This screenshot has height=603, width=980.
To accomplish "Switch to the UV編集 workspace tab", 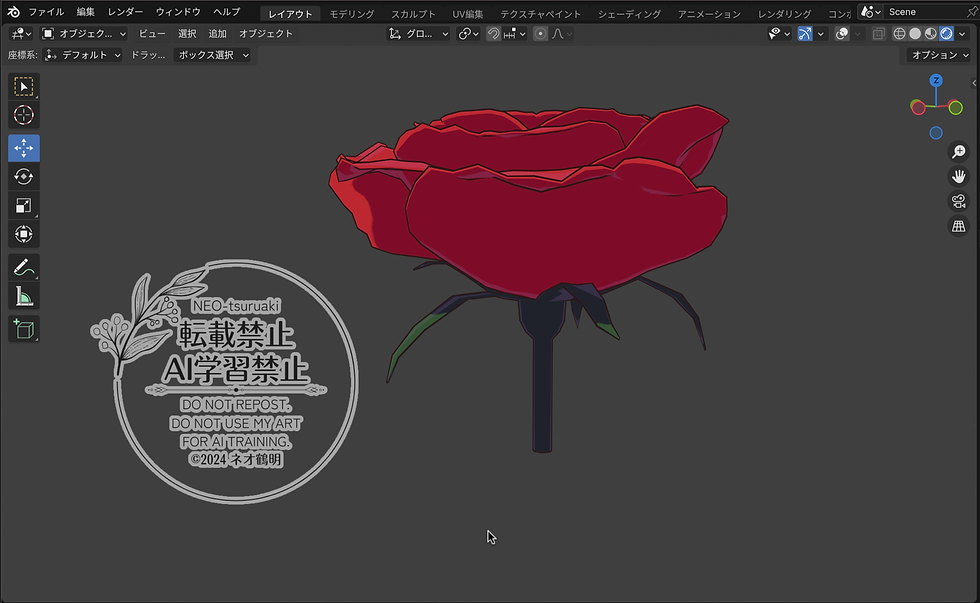I will [x=468, y=13].
